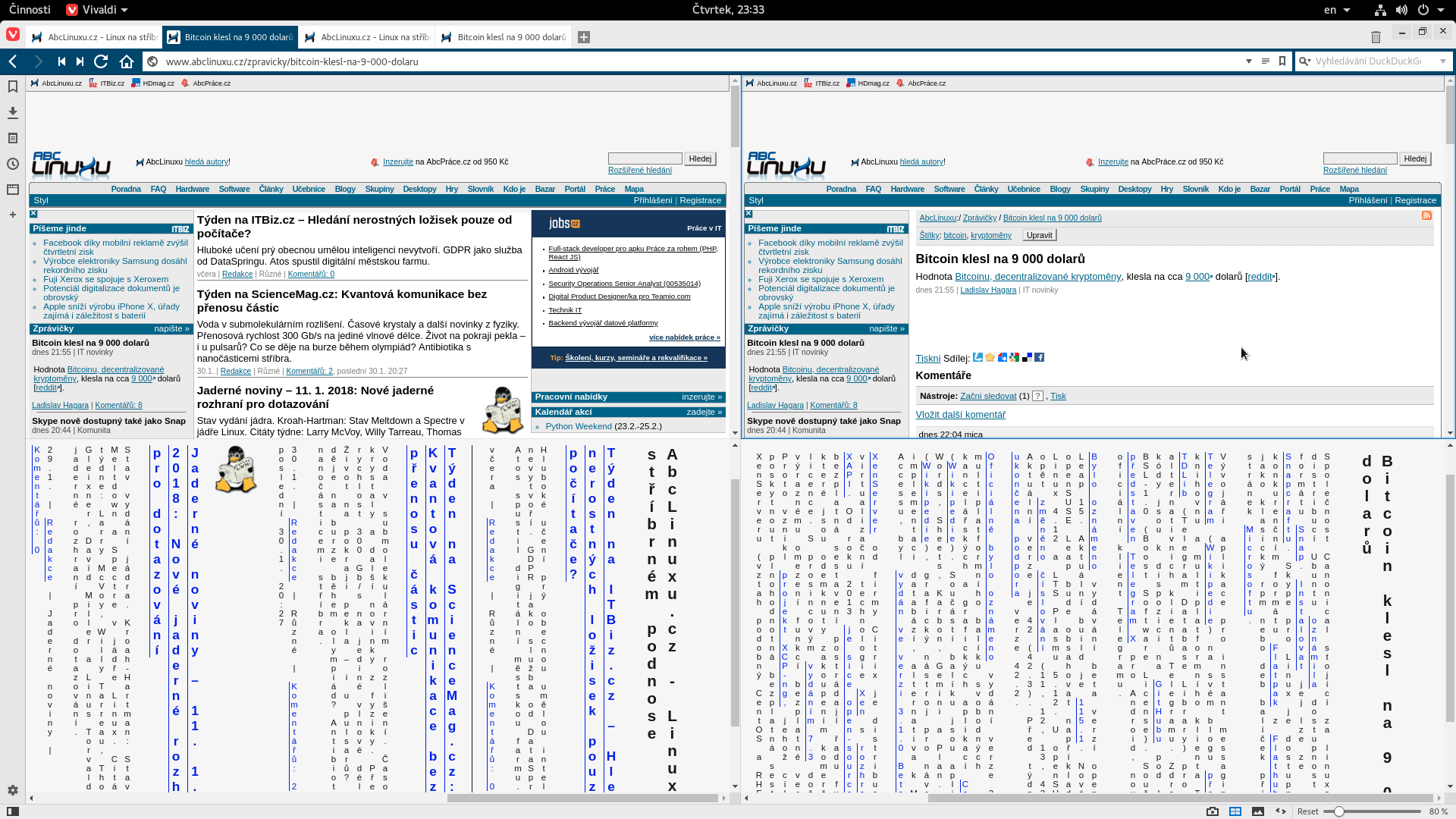Open Hardware in the right pane's menu
The width and height of the screenshot is (1456, 819).
click(908, 189)
